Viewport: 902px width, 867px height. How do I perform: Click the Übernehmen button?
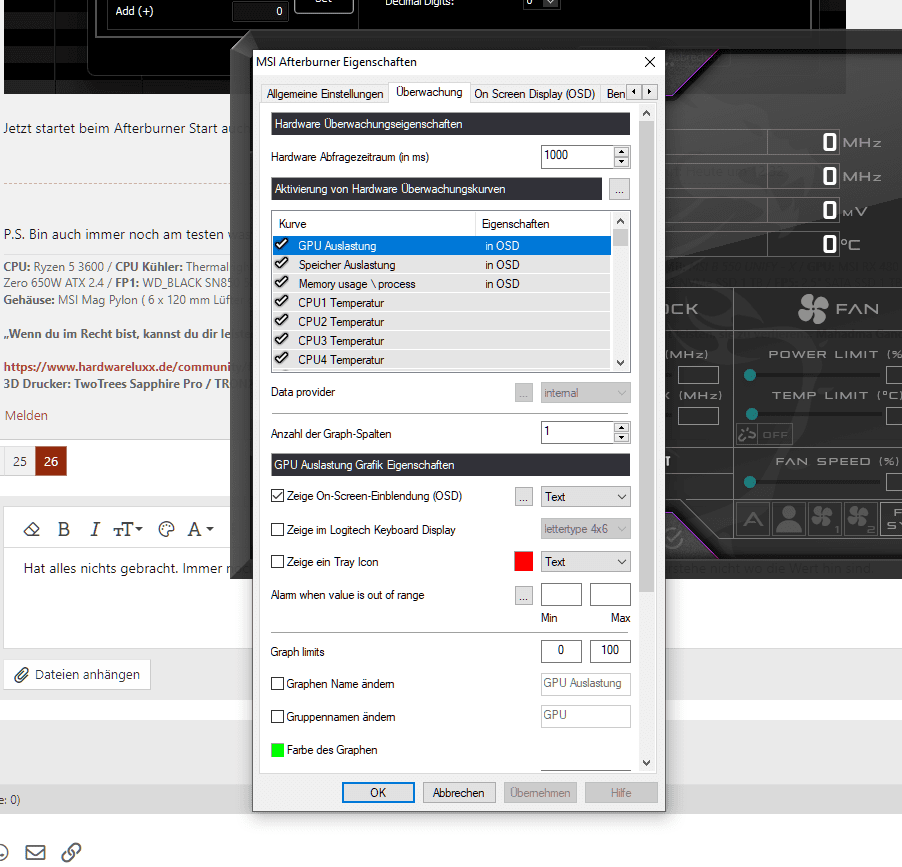click(540, 793)
